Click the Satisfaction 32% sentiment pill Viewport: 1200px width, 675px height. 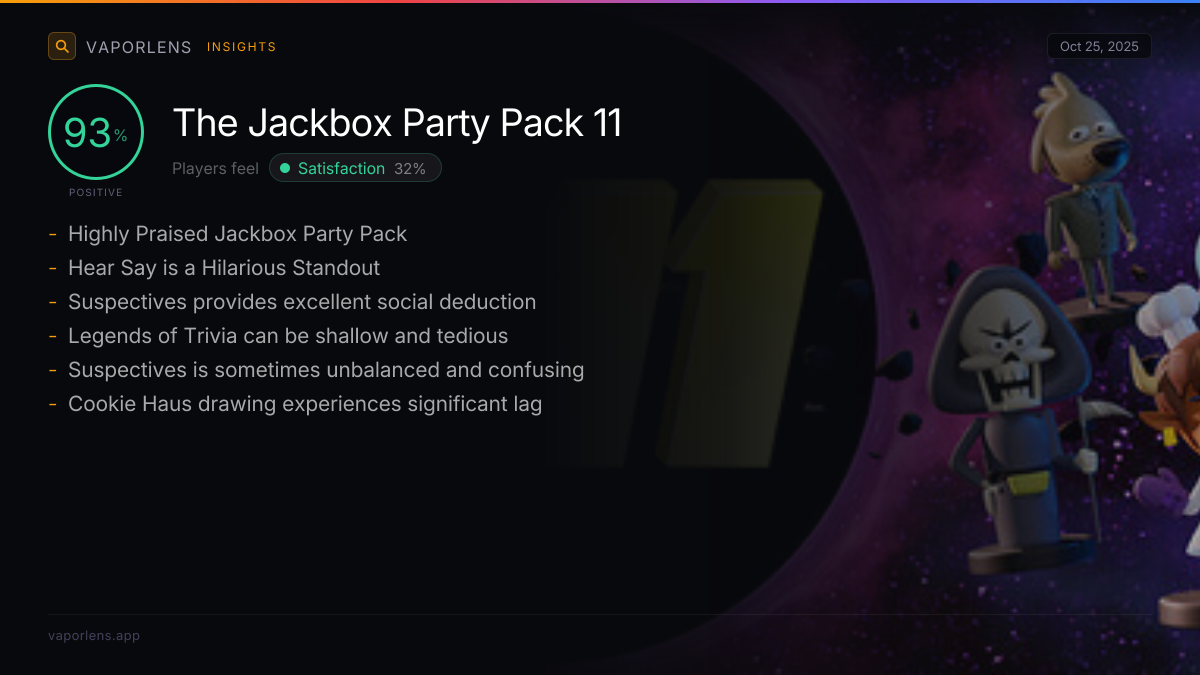pos(355,168)
